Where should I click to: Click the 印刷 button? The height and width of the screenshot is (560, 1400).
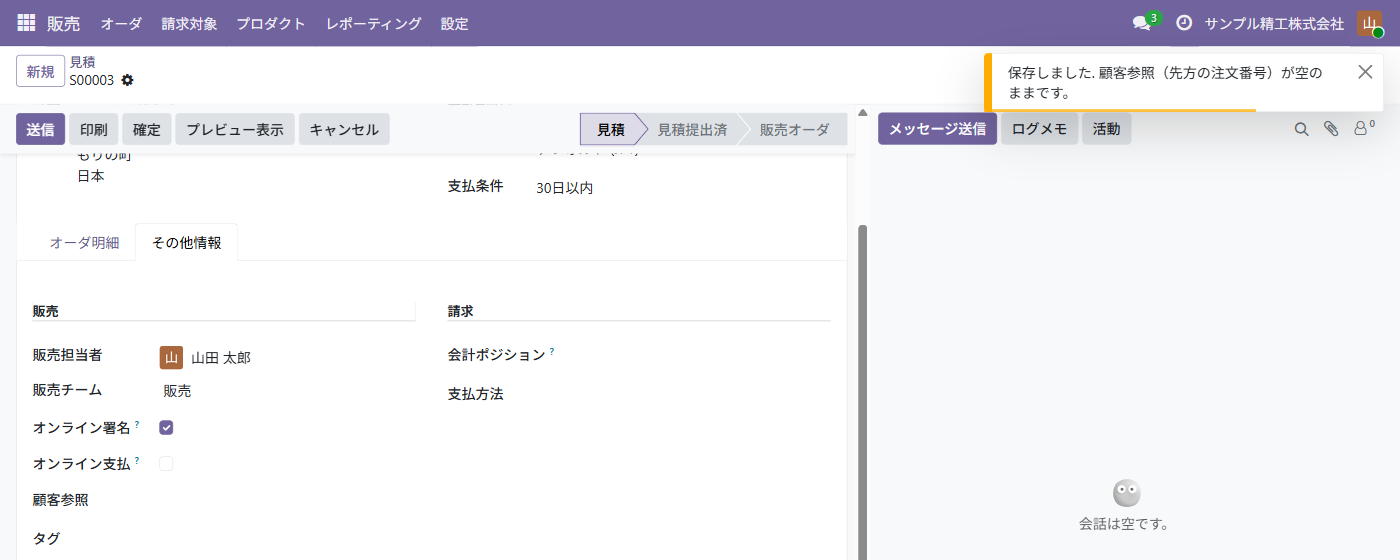[x=94, y=129]
